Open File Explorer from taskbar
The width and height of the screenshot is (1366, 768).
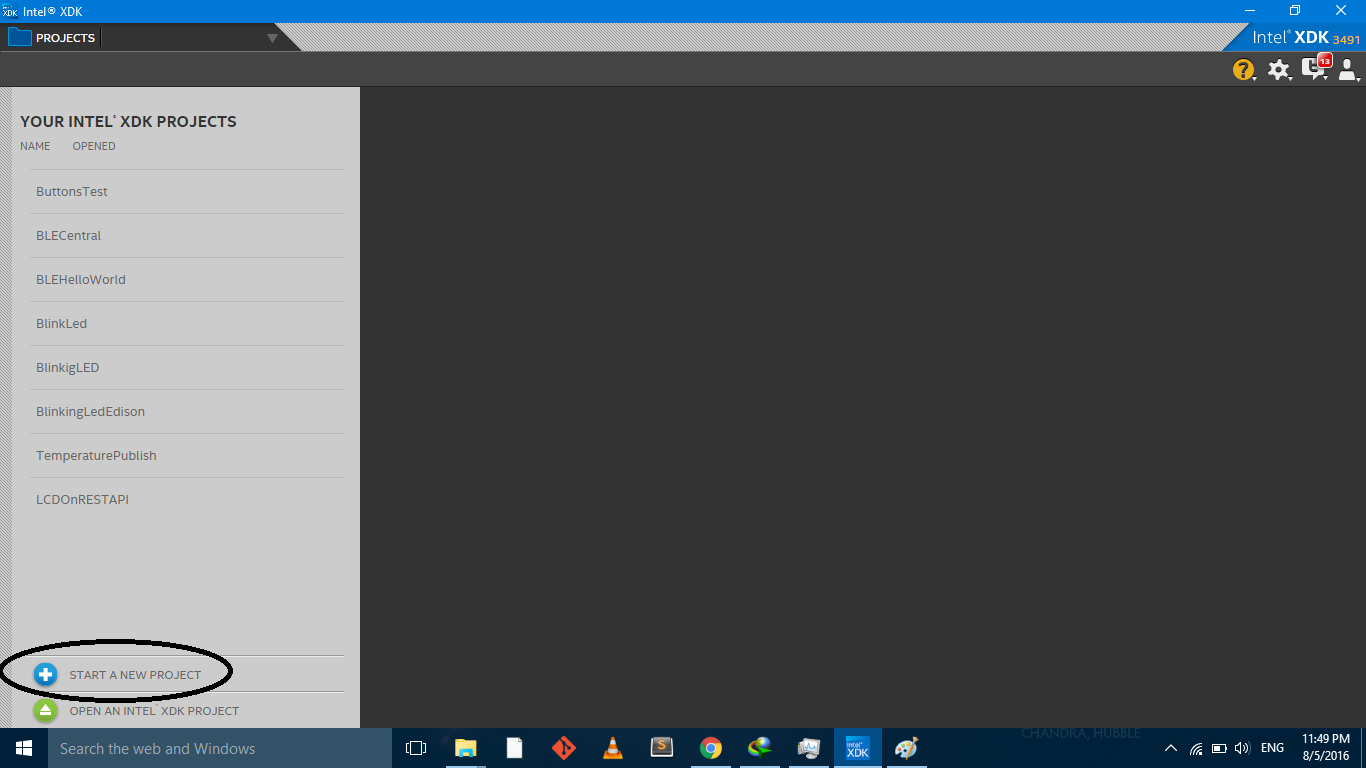pyautogui.click(x=465, y=748)
